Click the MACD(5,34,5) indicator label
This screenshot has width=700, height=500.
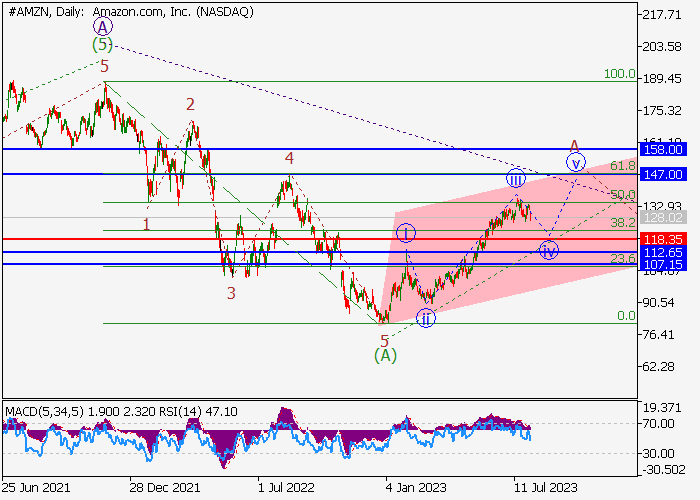tap(44, 411)
